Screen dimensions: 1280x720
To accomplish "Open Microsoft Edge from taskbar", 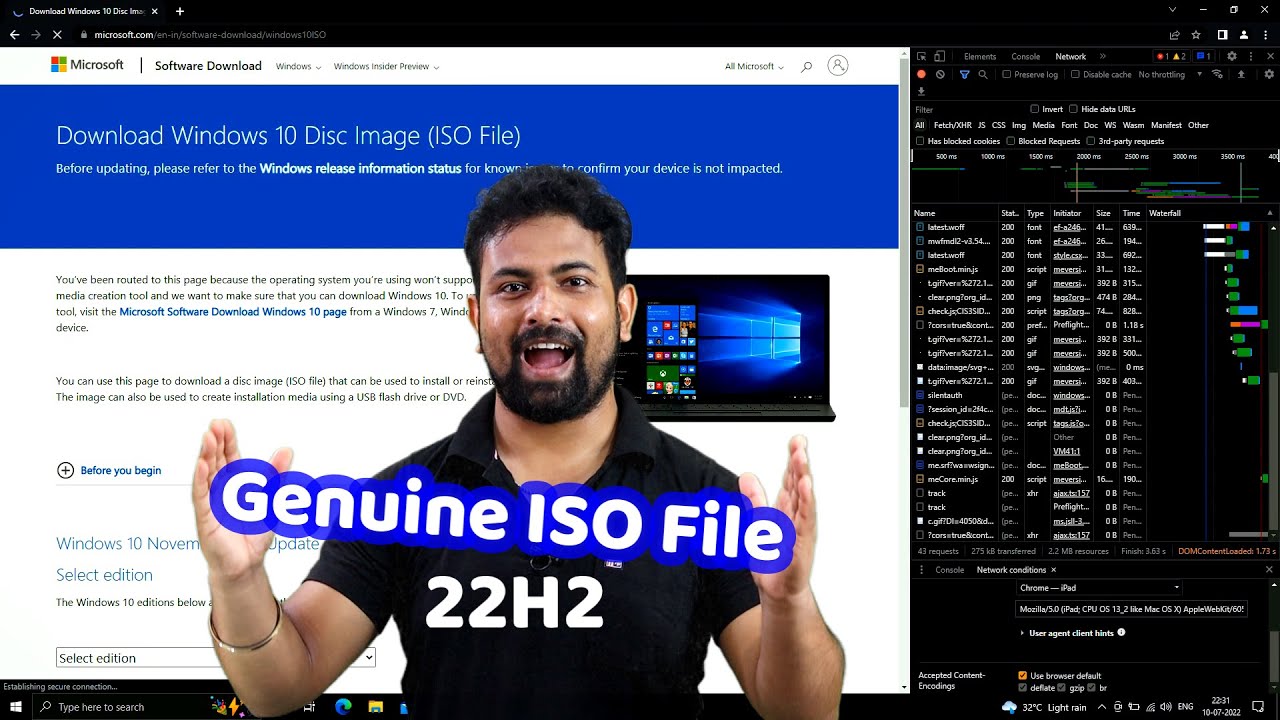I will pos(343,707).
